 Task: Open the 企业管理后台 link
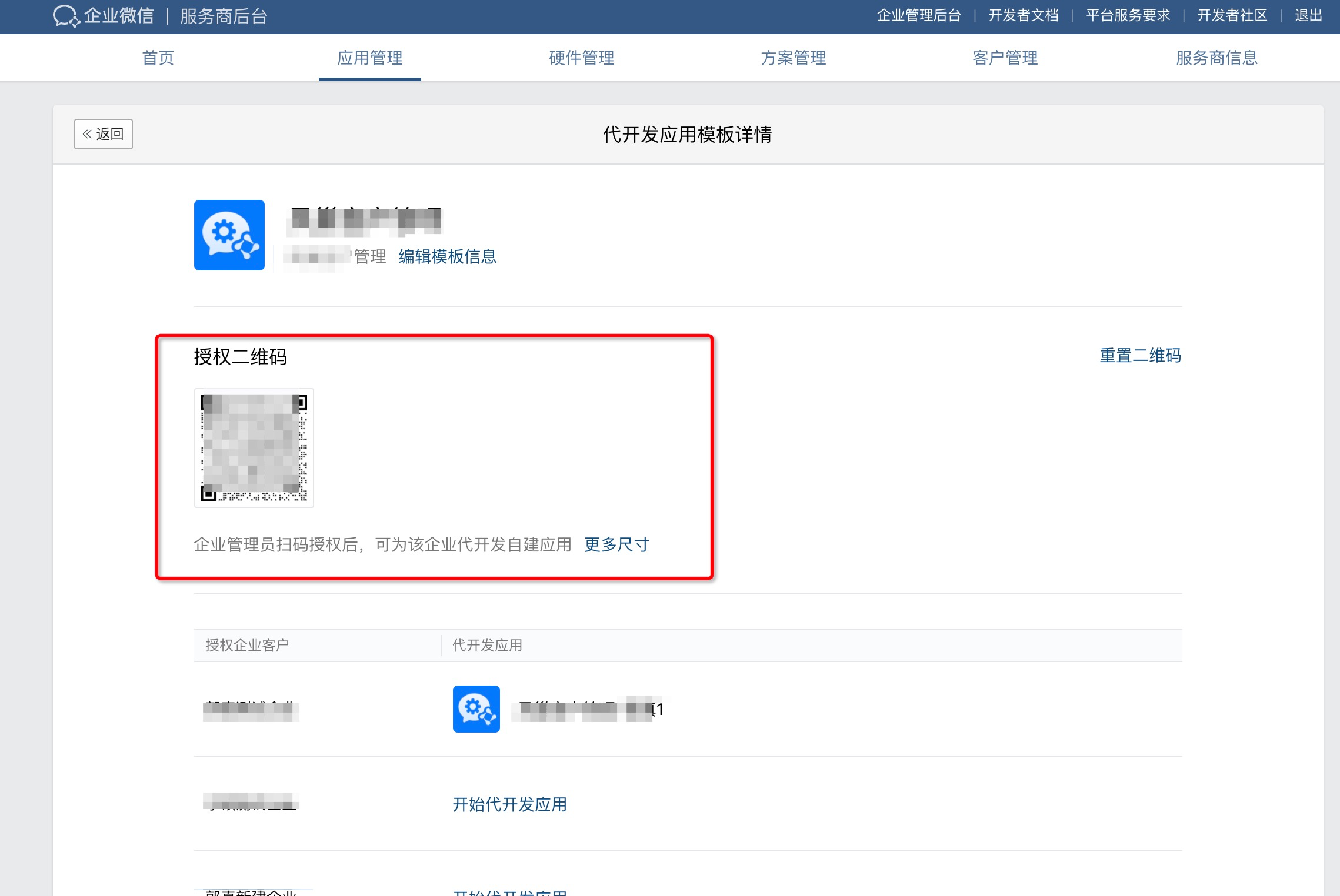coord(919,15)
